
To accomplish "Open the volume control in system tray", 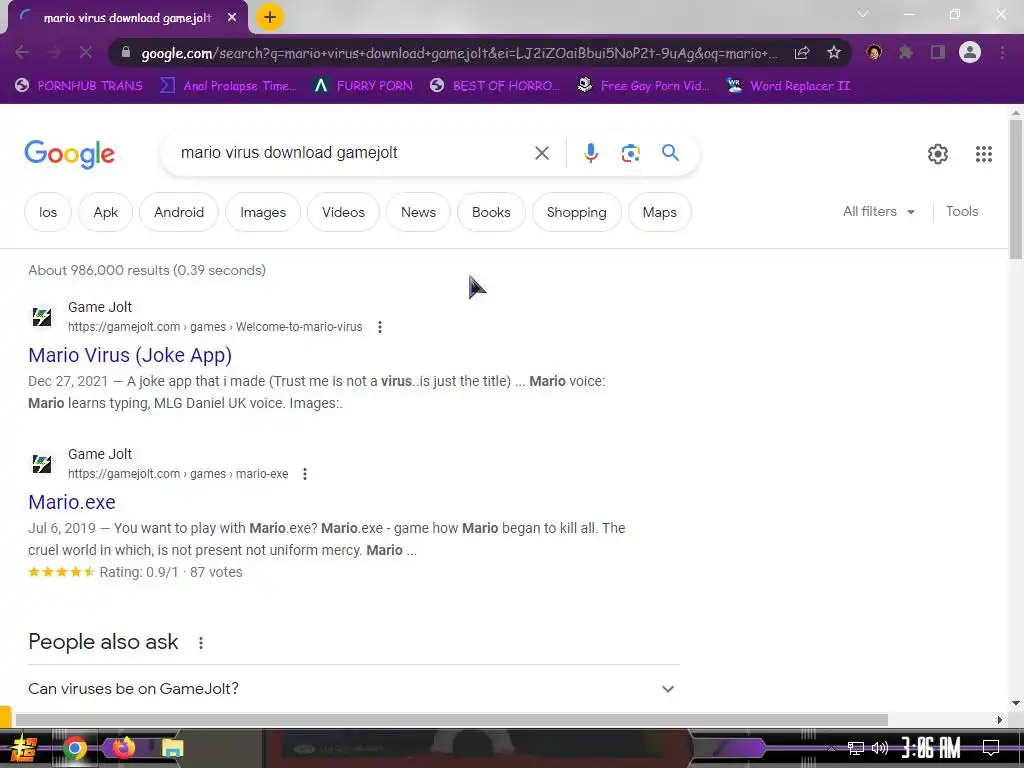I will pos(880,748).
